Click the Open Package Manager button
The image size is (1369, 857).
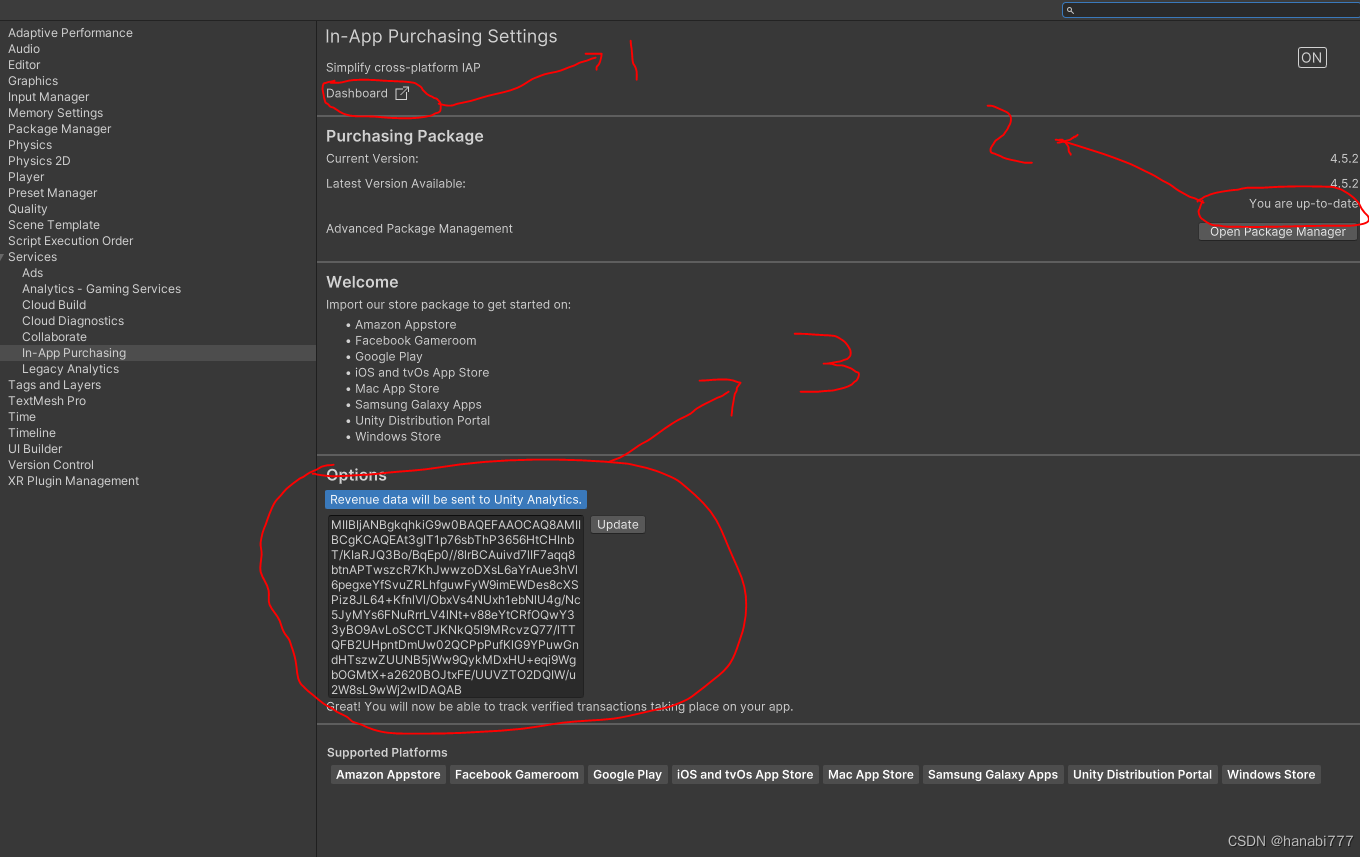pos(1278,232)
